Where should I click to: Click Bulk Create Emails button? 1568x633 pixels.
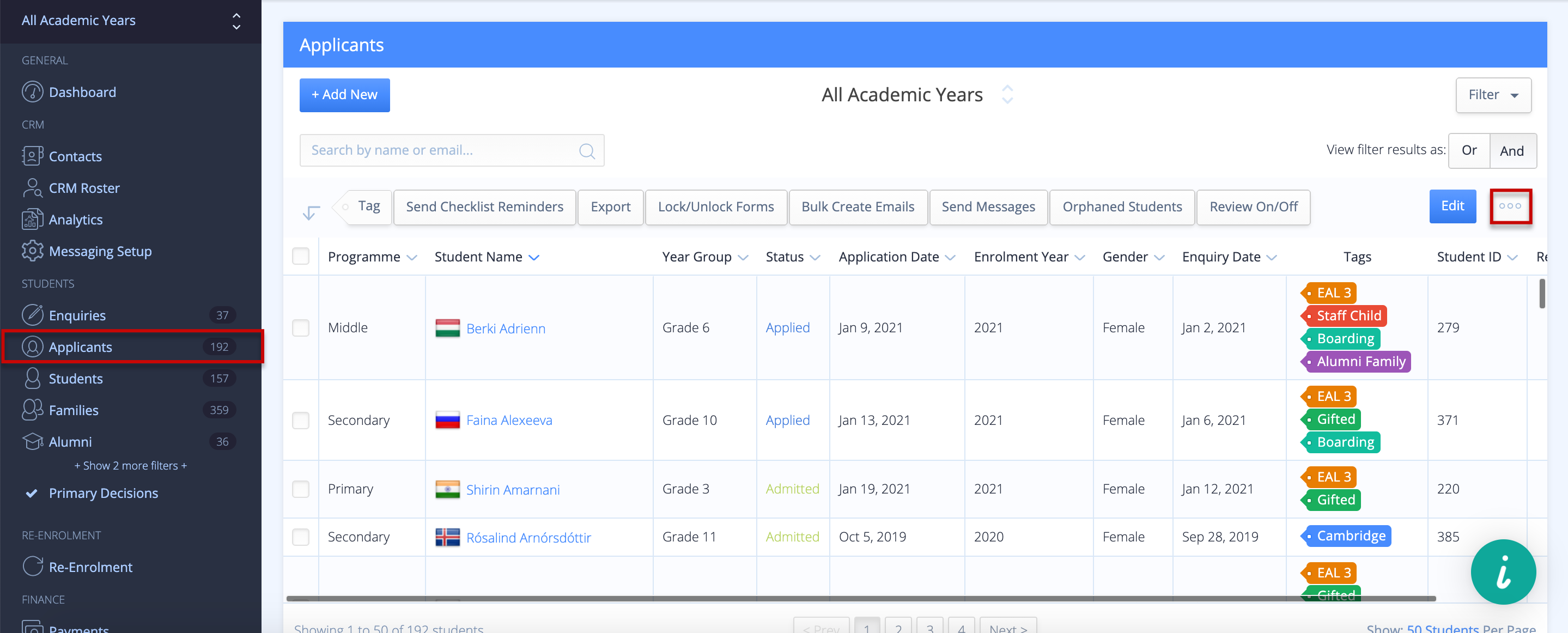(858, 207)
